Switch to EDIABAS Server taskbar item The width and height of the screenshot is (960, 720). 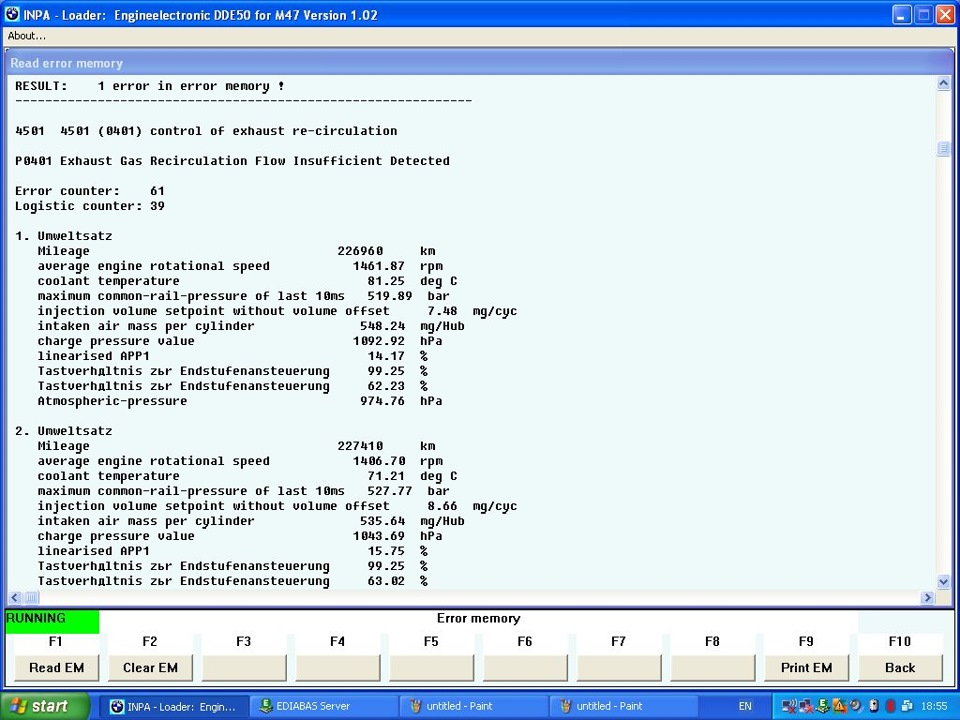(322, 706)
